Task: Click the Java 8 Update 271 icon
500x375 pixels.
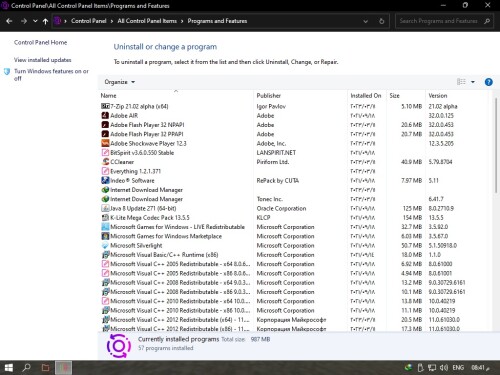Action: tap(105, 208)
